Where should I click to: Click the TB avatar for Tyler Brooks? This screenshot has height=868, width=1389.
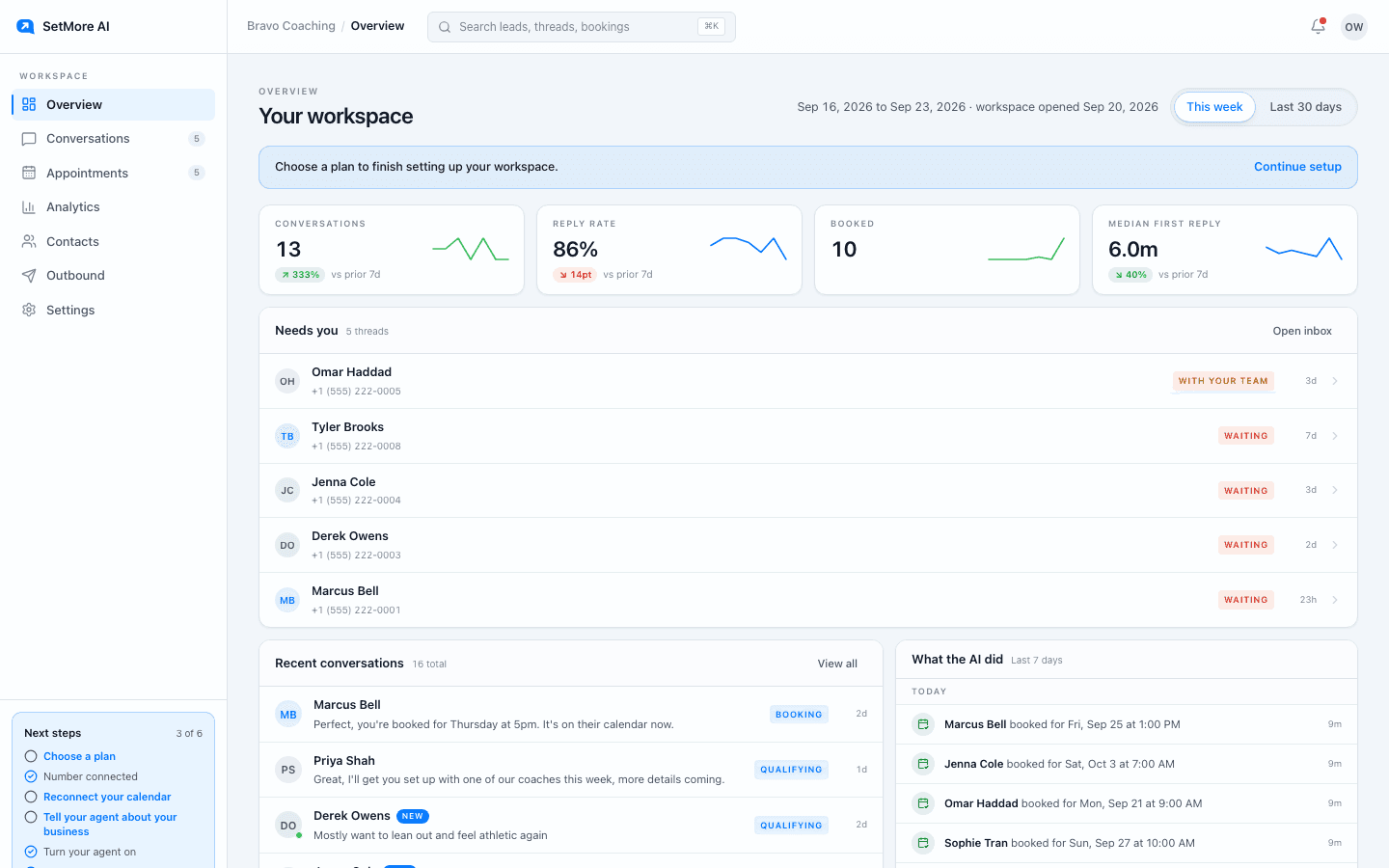tap(287, 436)
